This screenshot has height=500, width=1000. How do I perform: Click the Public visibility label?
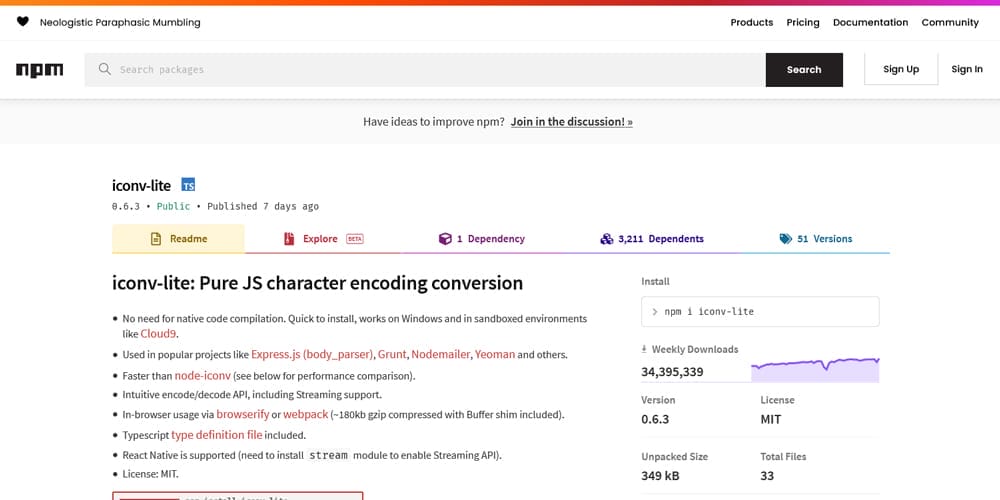(x=173, y=207)
